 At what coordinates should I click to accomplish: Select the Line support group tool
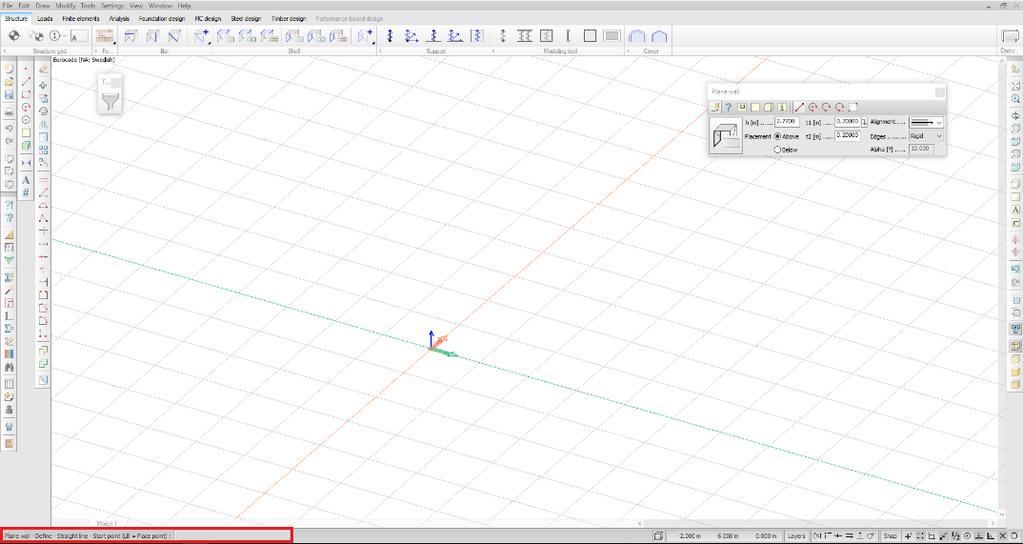457,36
